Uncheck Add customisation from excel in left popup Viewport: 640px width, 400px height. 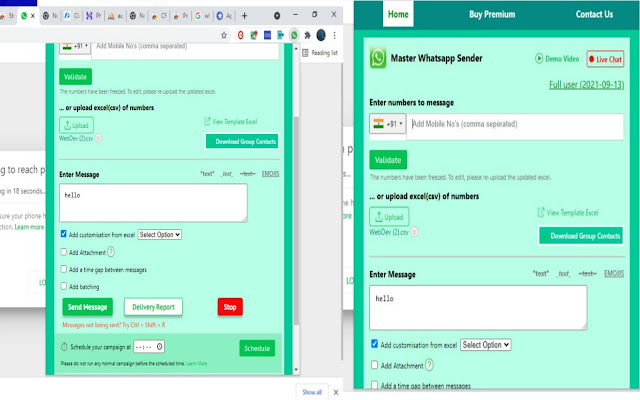pos(63,234)
